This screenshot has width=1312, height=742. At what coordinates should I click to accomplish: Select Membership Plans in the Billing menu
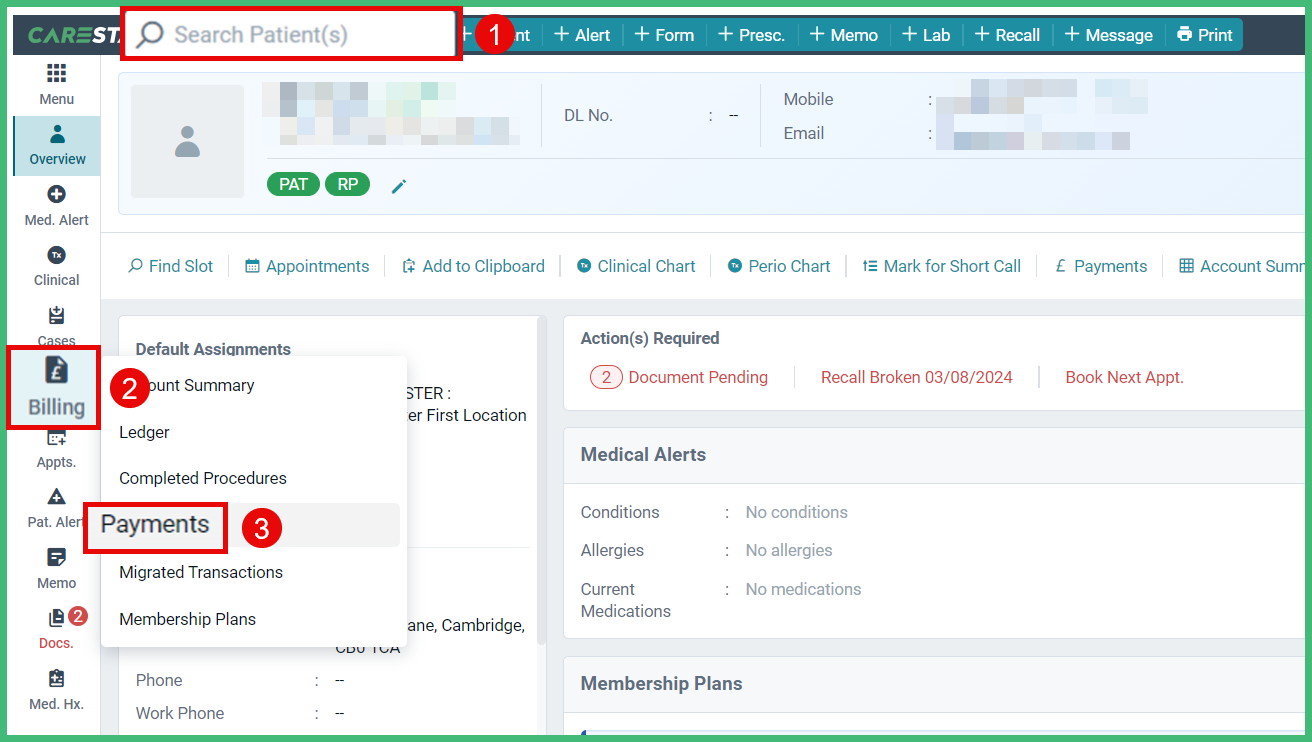(x=187, y=619)
